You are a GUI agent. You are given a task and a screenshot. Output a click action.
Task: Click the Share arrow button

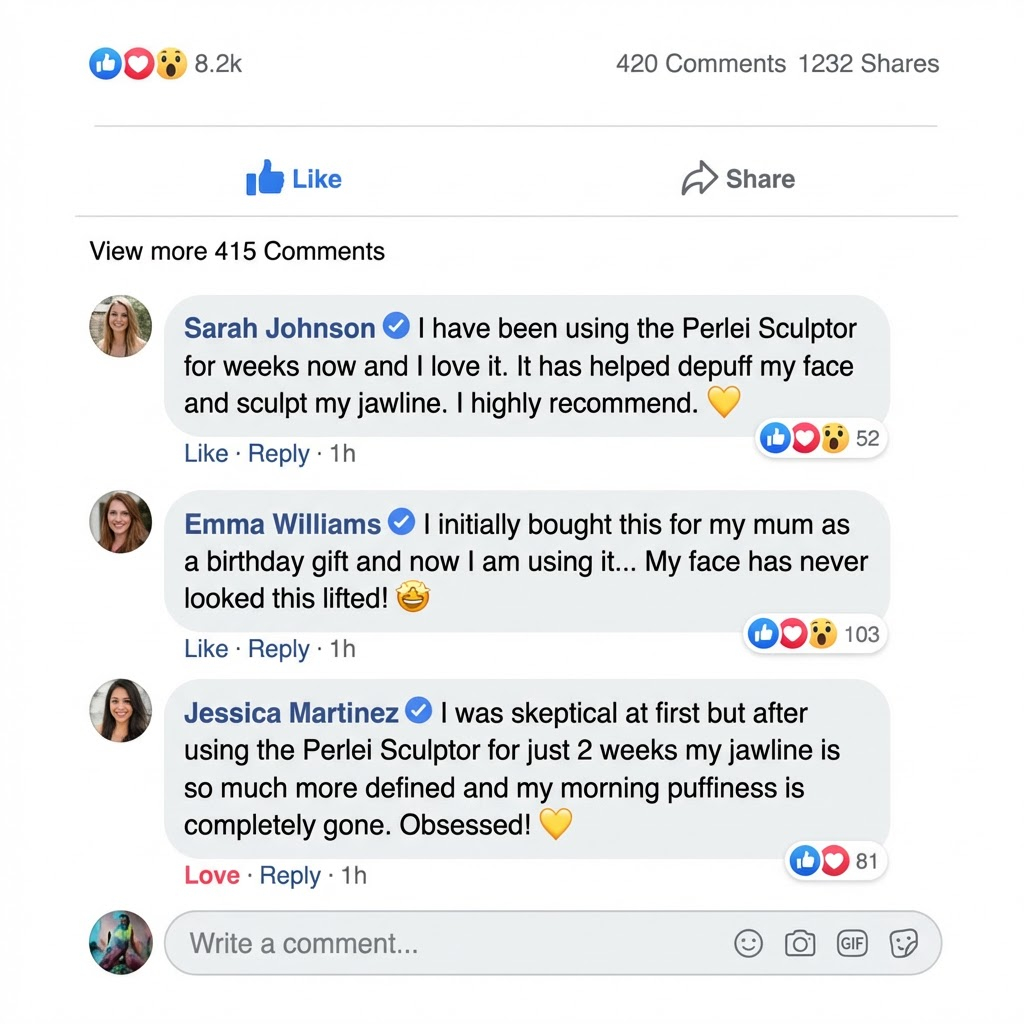click(x=738, y=180)
